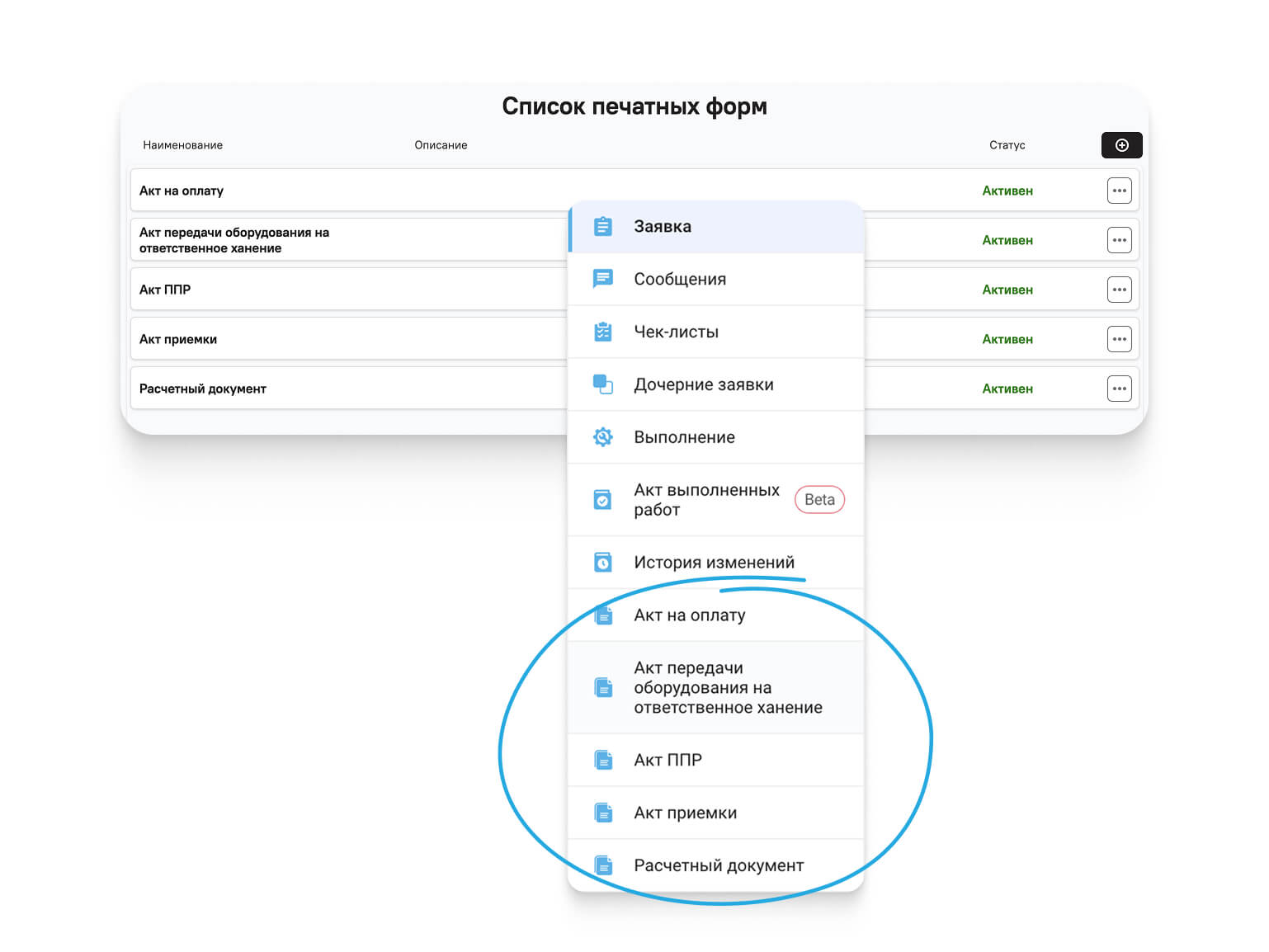The height and width of the screenshot is (952, 1269).
Task: Select Акт на оплату in the side menu
Action: (x=689, y=615)
